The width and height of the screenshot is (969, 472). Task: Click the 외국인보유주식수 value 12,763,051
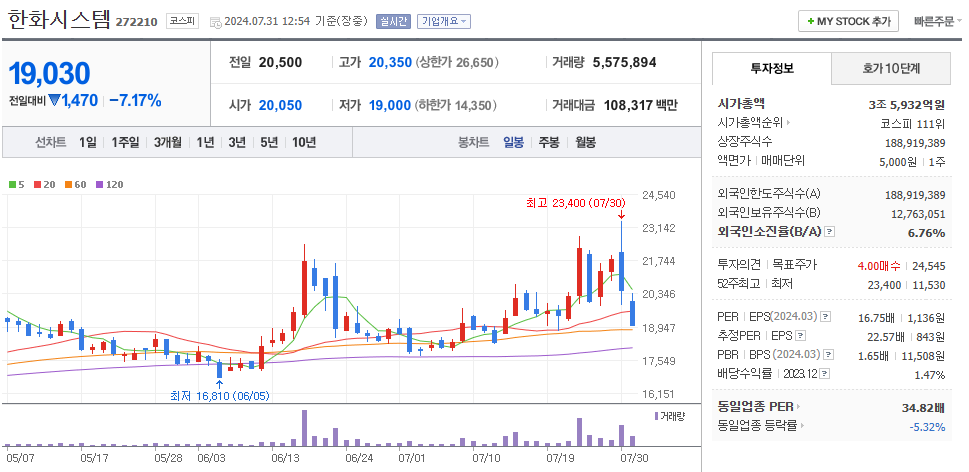click(918, 214)
